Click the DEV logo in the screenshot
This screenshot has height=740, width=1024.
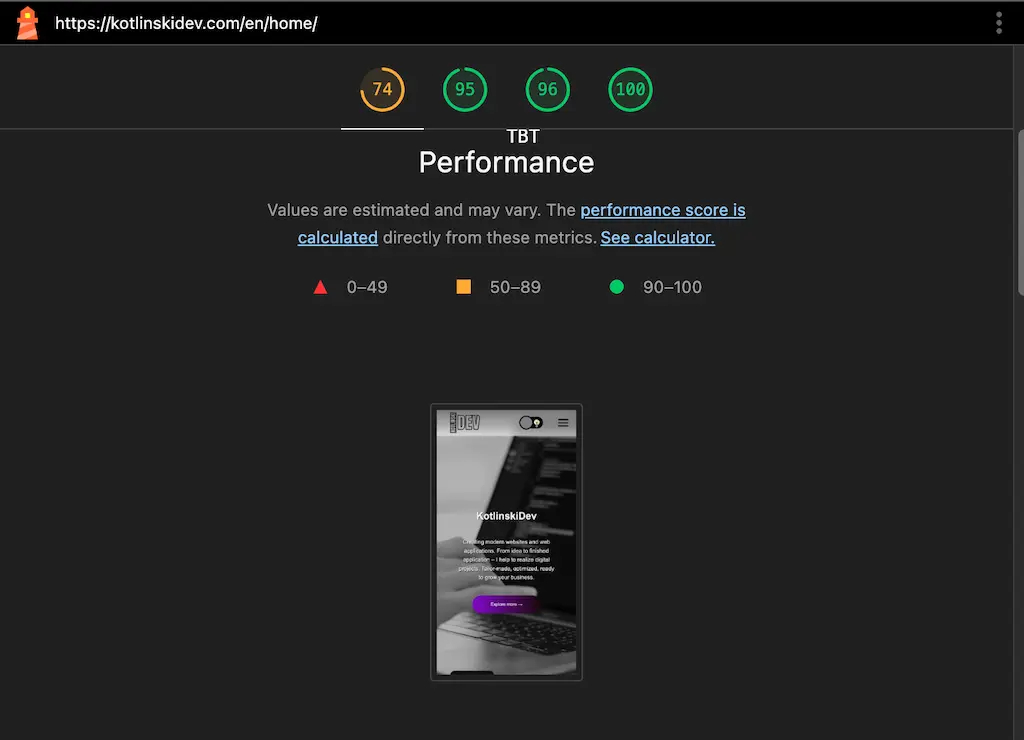pyautogui.click(x=465, y=423)
